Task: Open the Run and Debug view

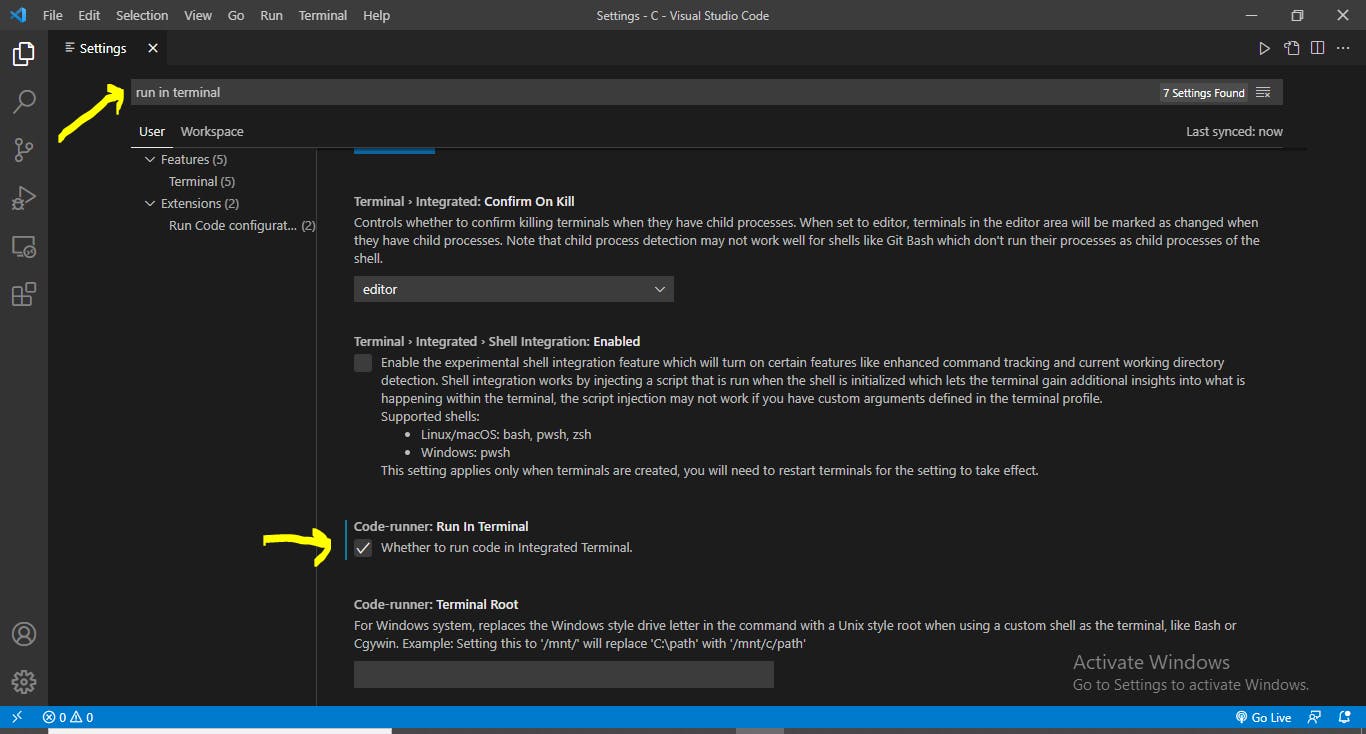Action: [x=24, y=198]
